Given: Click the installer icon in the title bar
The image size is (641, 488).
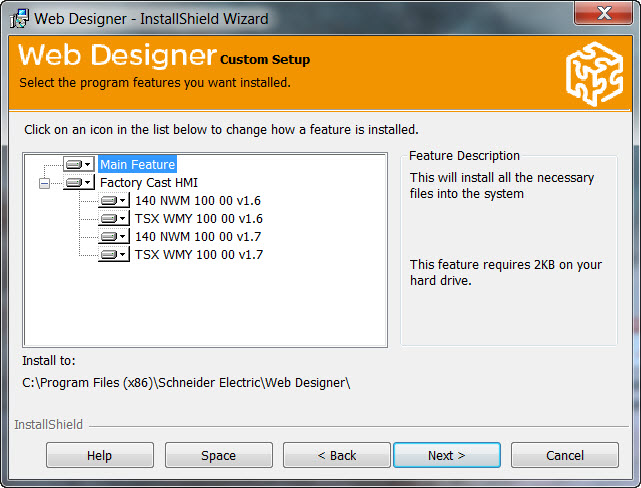Looking at the screenshot, I should click(19, 18).
